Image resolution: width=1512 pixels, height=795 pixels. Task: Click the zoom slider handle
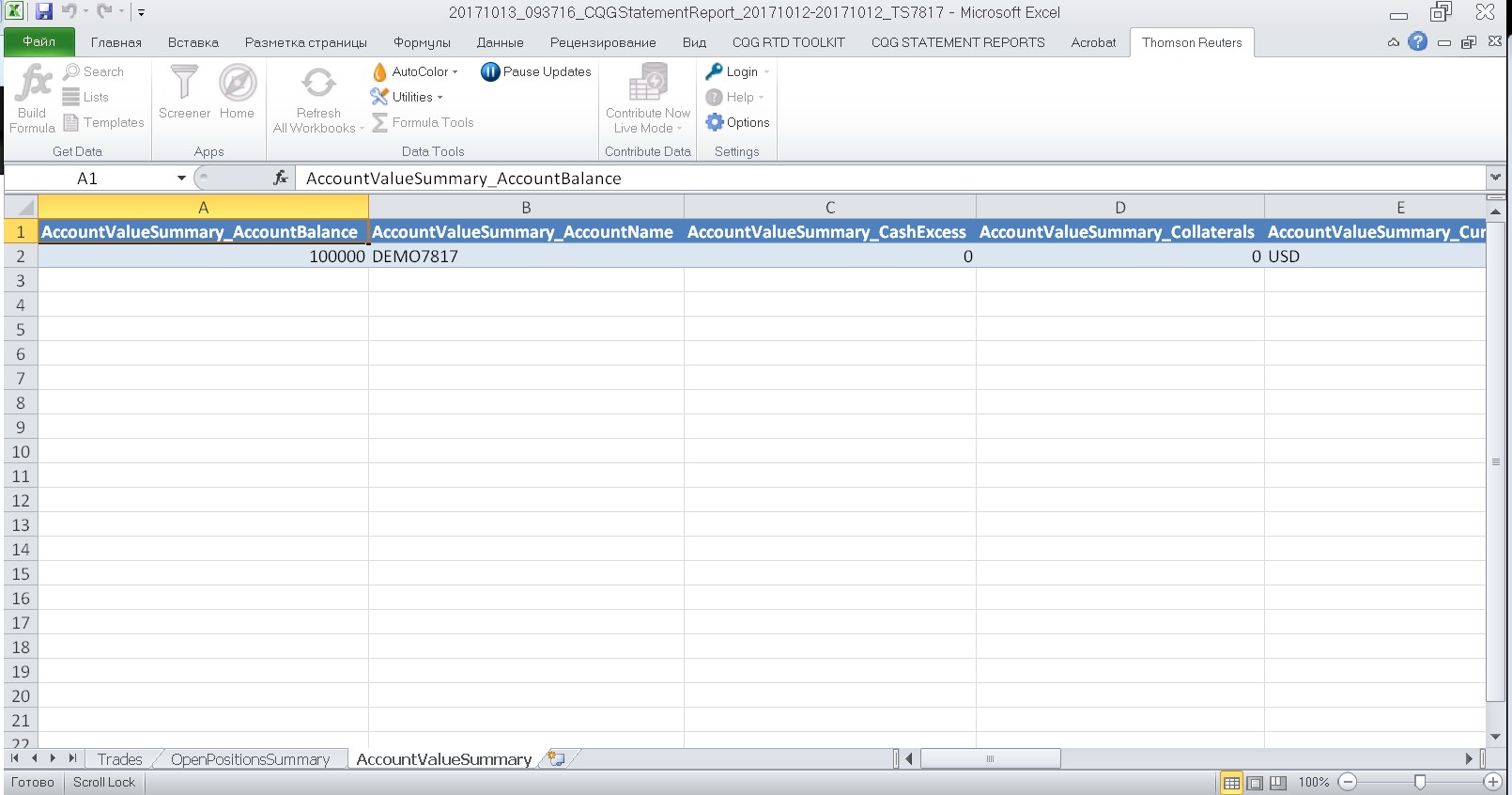[1420, 782]
